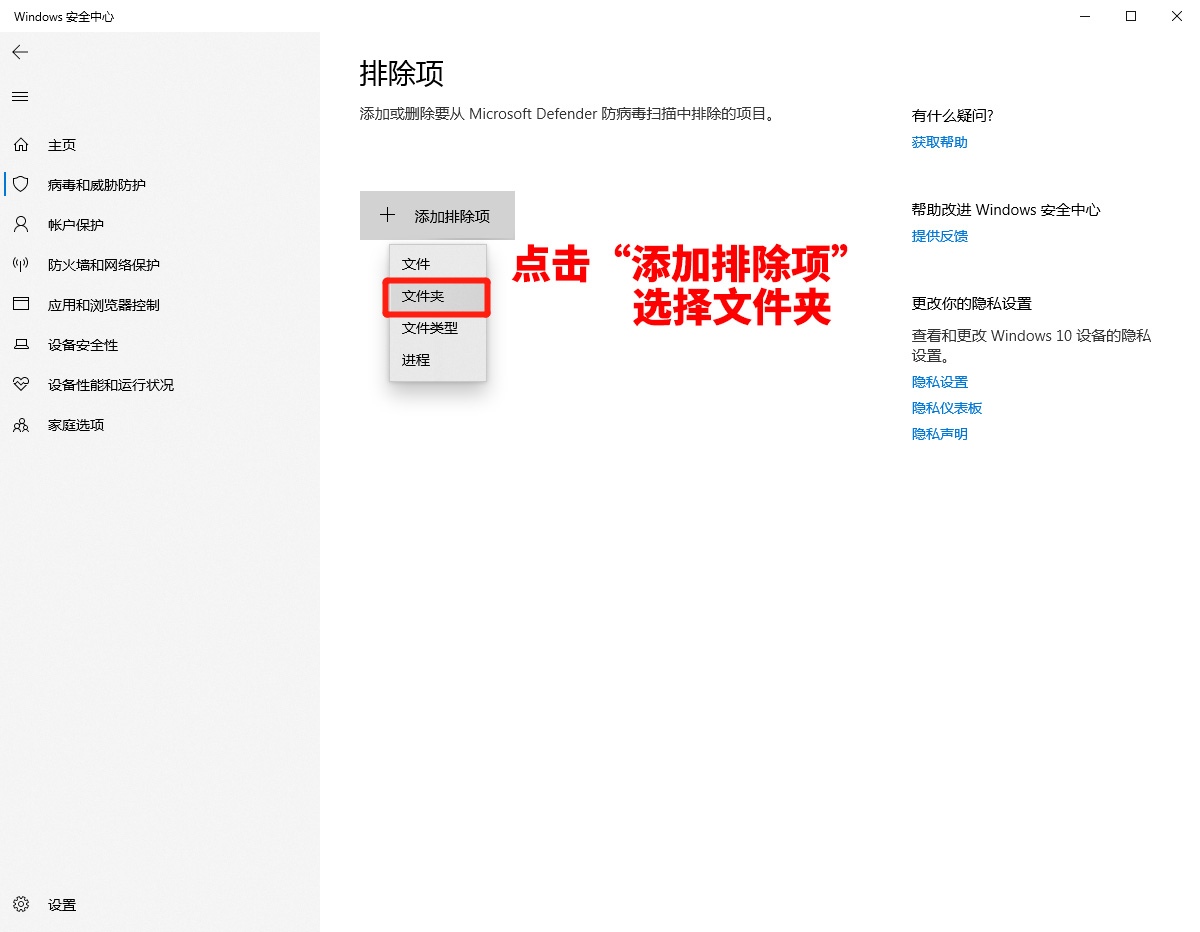
Task: Close the Windows 安全中心 window
Action: [1177, 16]
